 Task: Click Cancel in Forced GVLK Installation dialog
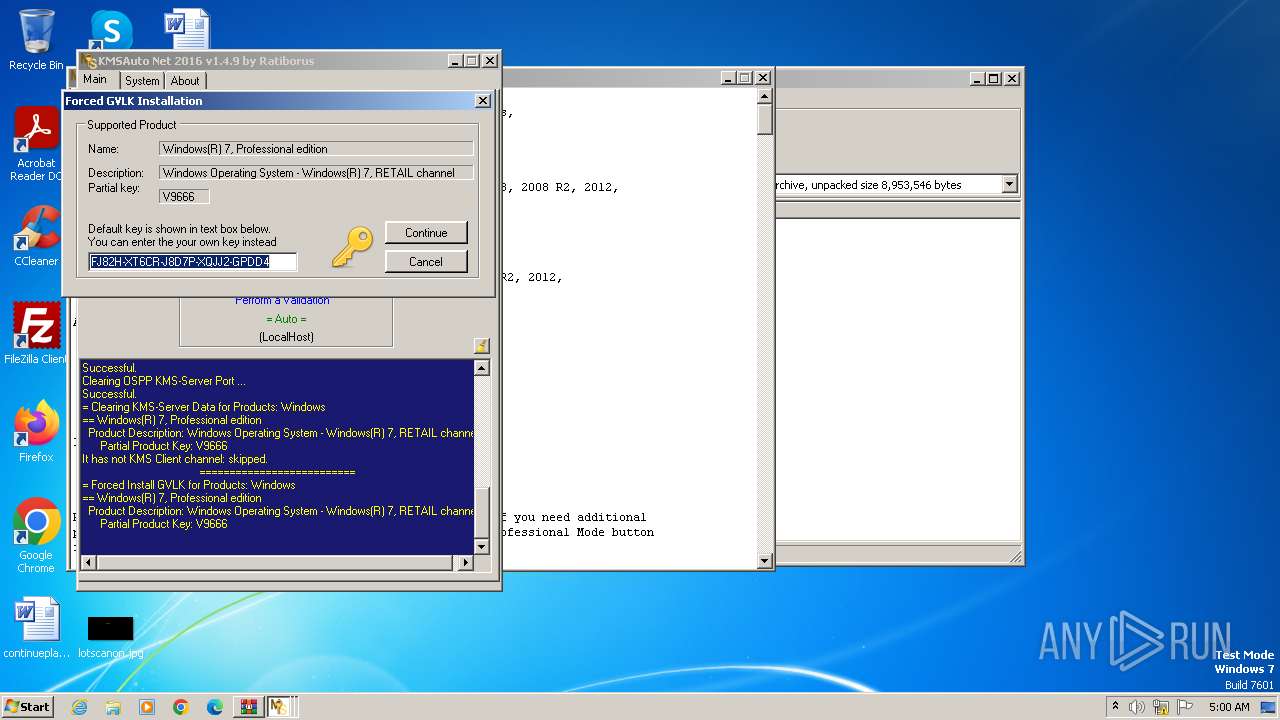426,262
